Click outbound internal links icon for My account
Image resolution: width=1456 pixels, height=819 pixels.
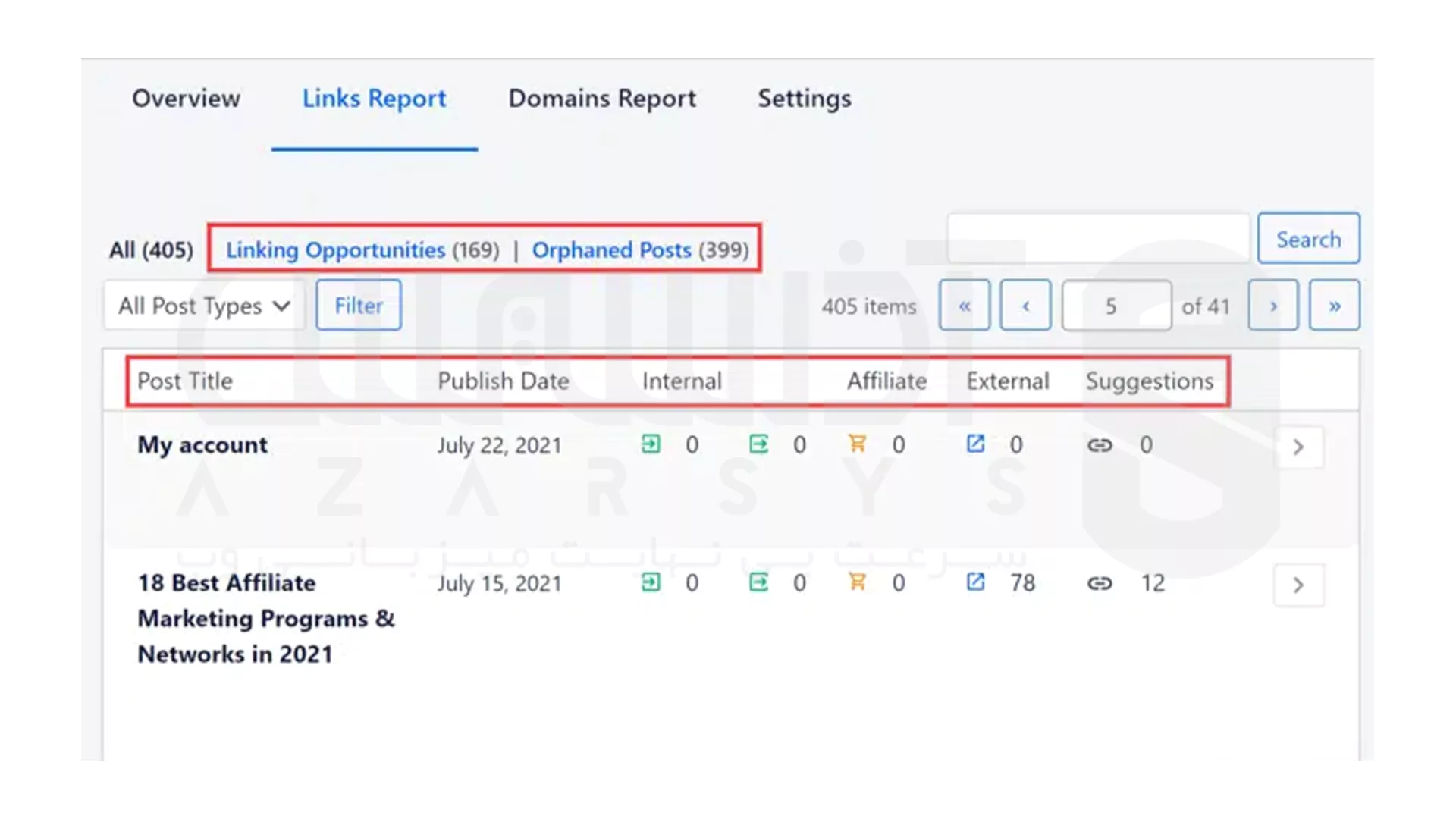tap(758, 444)
